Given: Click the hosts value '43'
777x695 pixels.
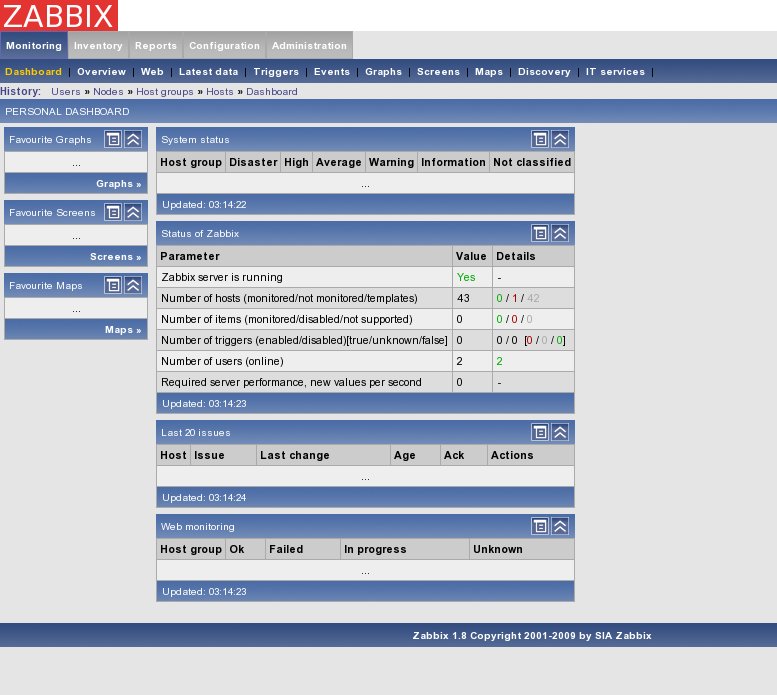Looking at the screenshot, I should coord(463,298).
